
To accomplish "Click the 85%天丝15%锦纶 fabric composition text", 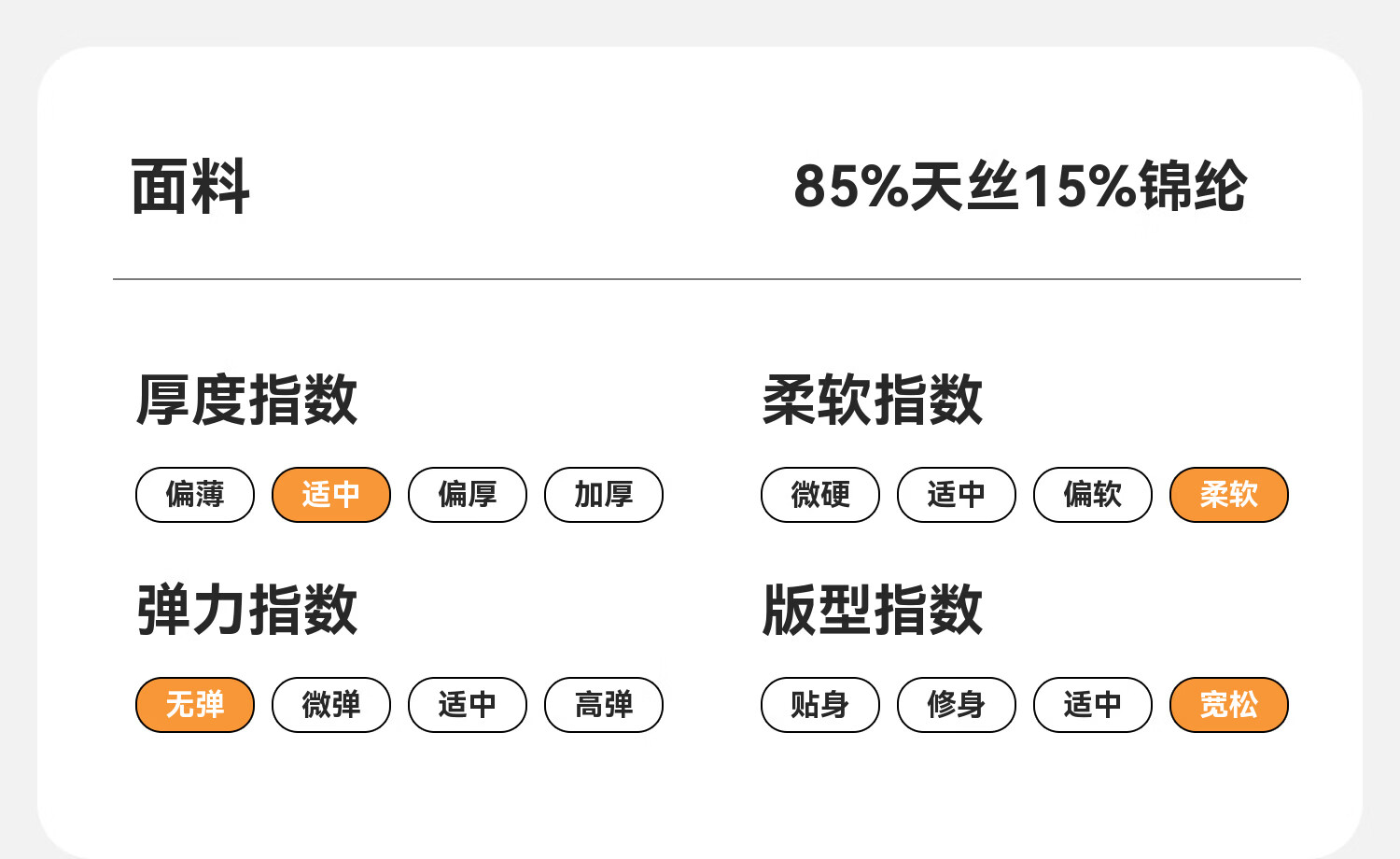I will (1020, 187).
